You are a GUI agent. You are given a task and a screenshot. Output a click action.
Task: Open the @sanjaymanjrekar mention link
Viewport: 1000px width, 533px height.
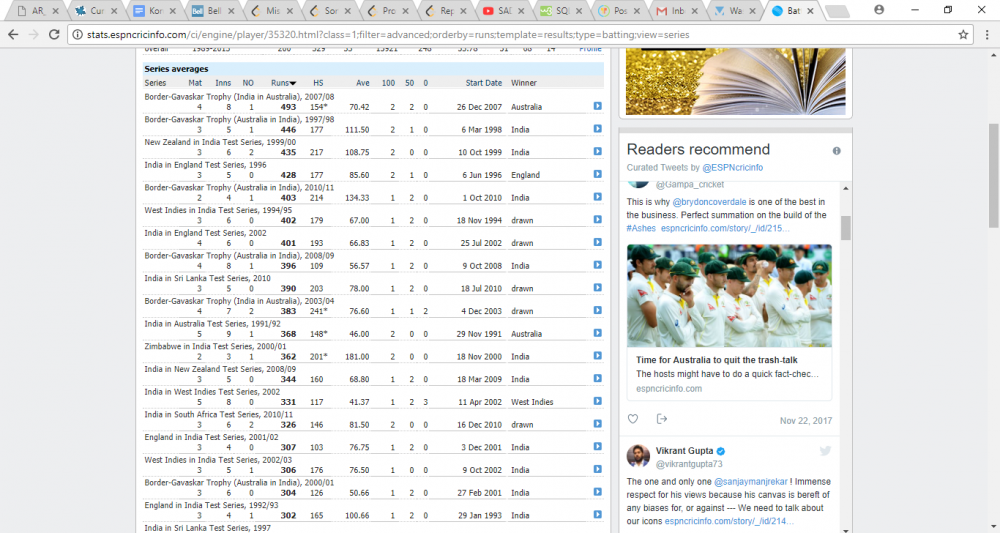pyautogui.click(x=751, y=482)
